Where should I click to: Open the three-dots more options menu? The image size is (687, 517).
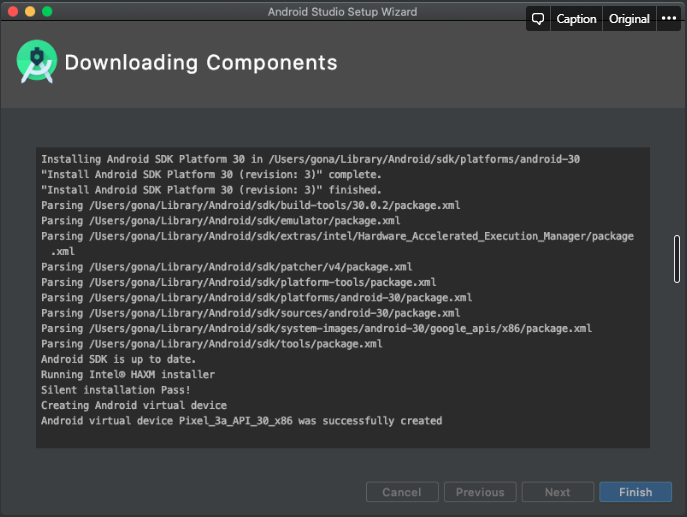tap(669, 18)
